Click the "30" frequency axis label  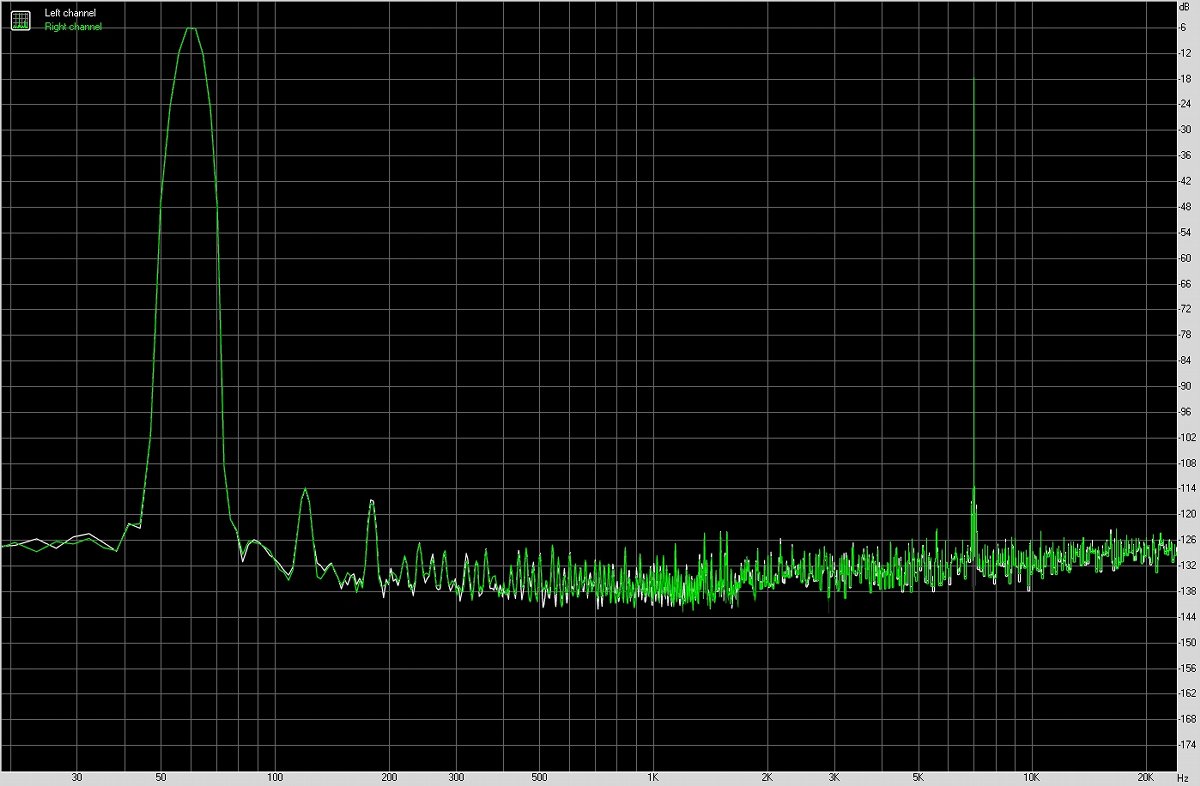77,777
